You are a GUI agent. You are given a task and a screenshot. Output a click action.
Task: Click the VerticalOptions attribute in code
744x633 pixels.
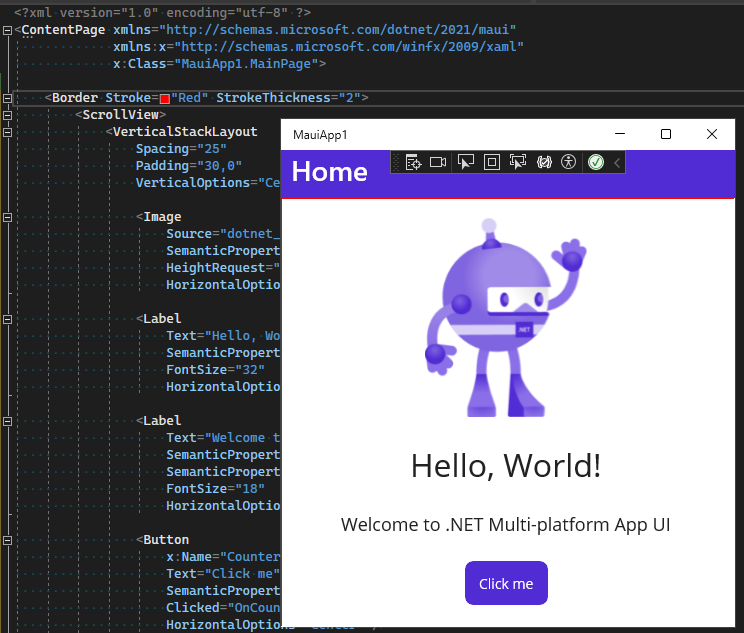[x=208, y=183]
